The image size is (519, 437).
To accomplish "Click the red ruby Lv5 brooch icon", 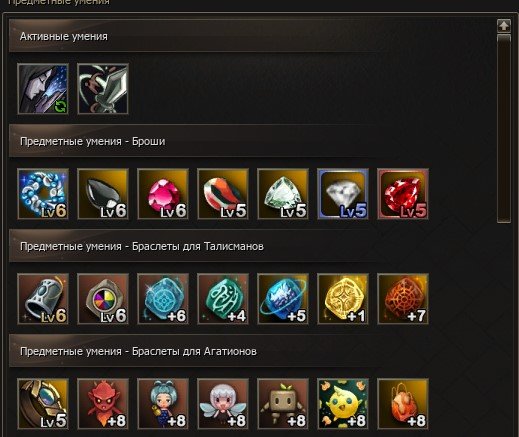I will tap(403, 194).
